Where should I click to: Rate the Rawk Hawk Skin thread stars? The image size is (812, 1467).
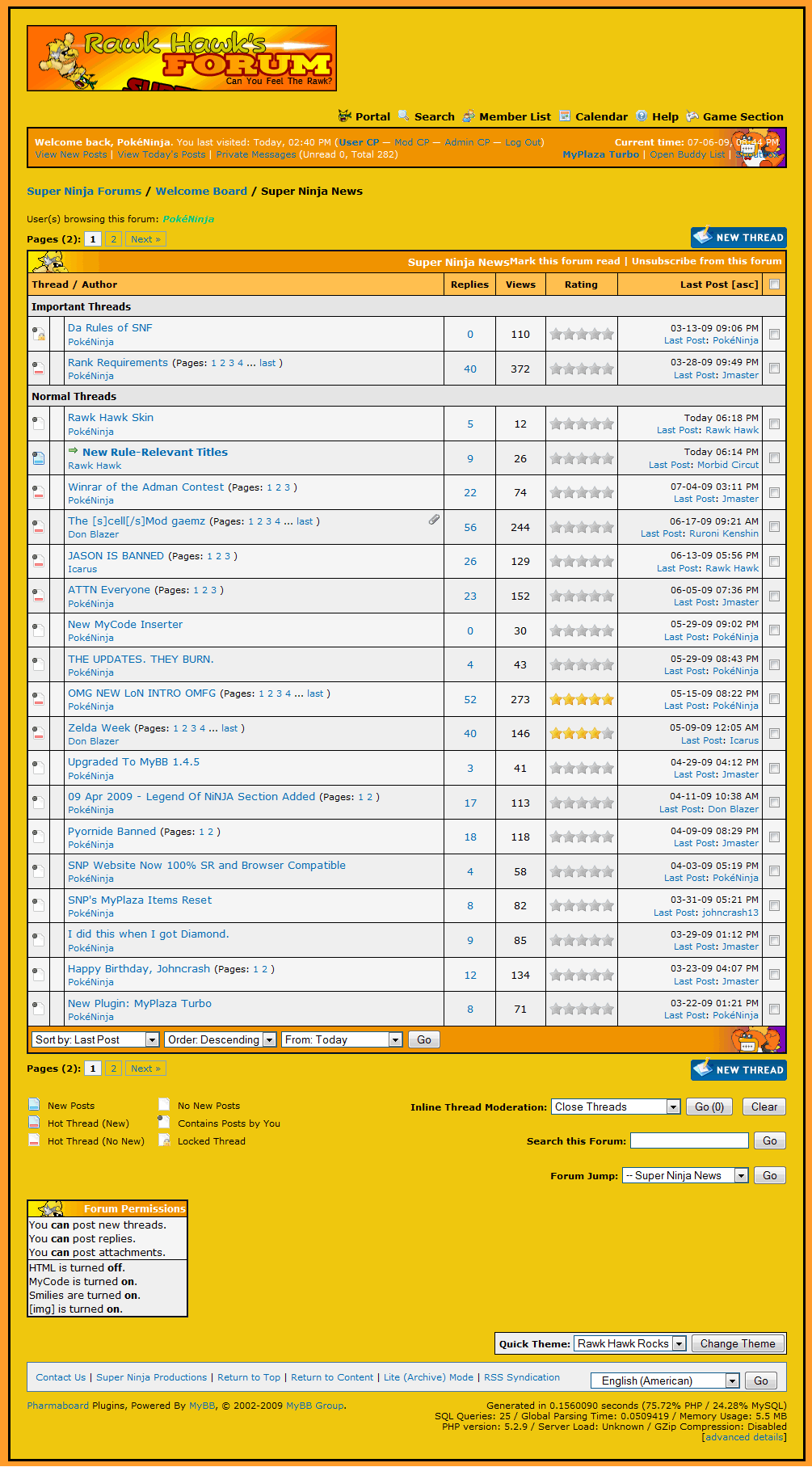pyautogui.click(x=582, y=424)
